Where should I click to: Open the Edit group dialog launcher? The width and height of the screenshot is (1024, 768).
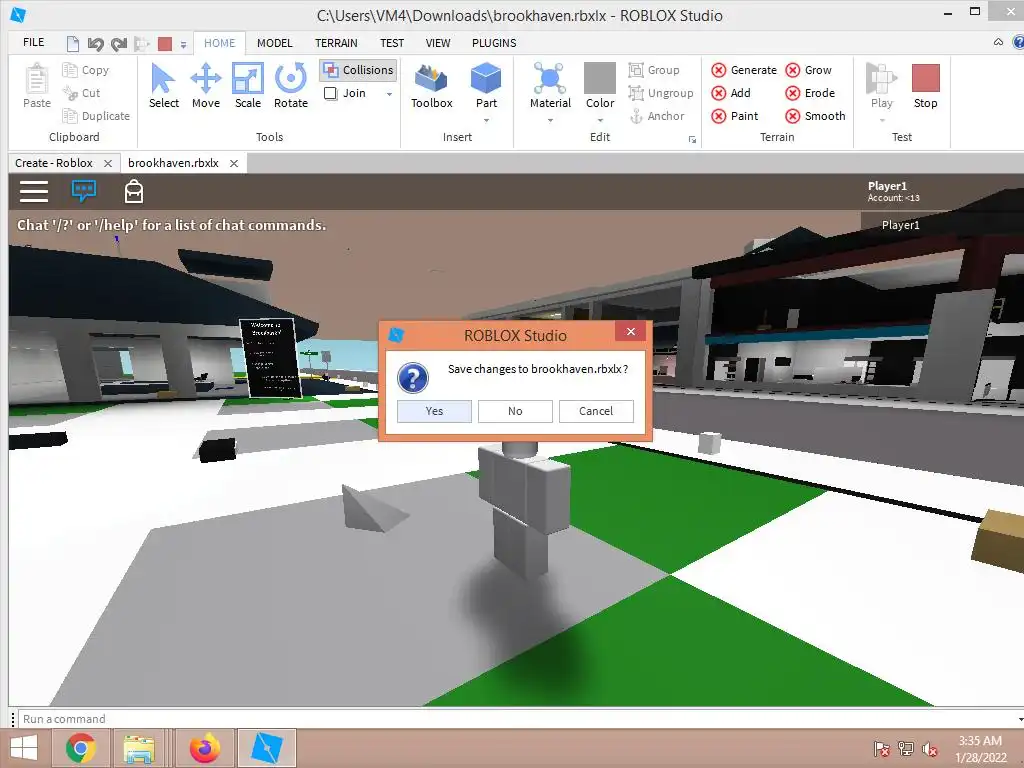pyautogui.click(x=692, y=139)
